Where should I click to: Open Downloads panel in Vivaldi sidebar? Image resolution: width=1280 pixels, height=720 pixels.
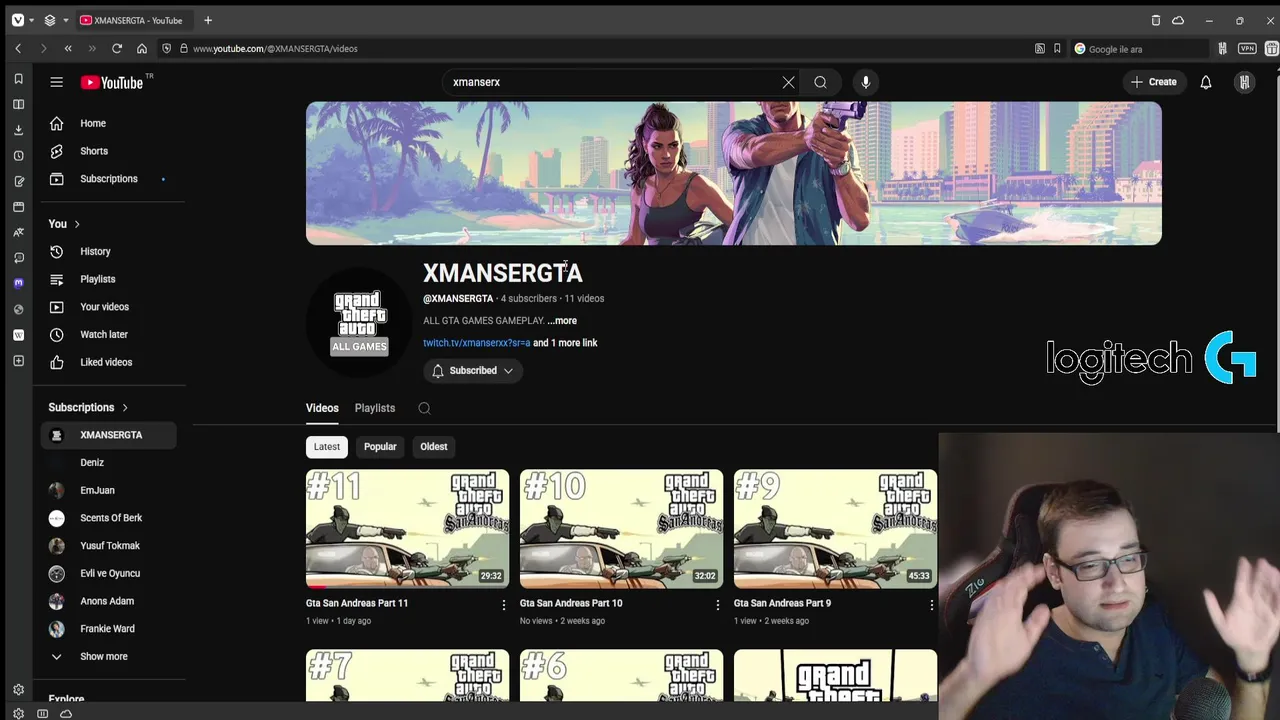[x=18, y=130]
